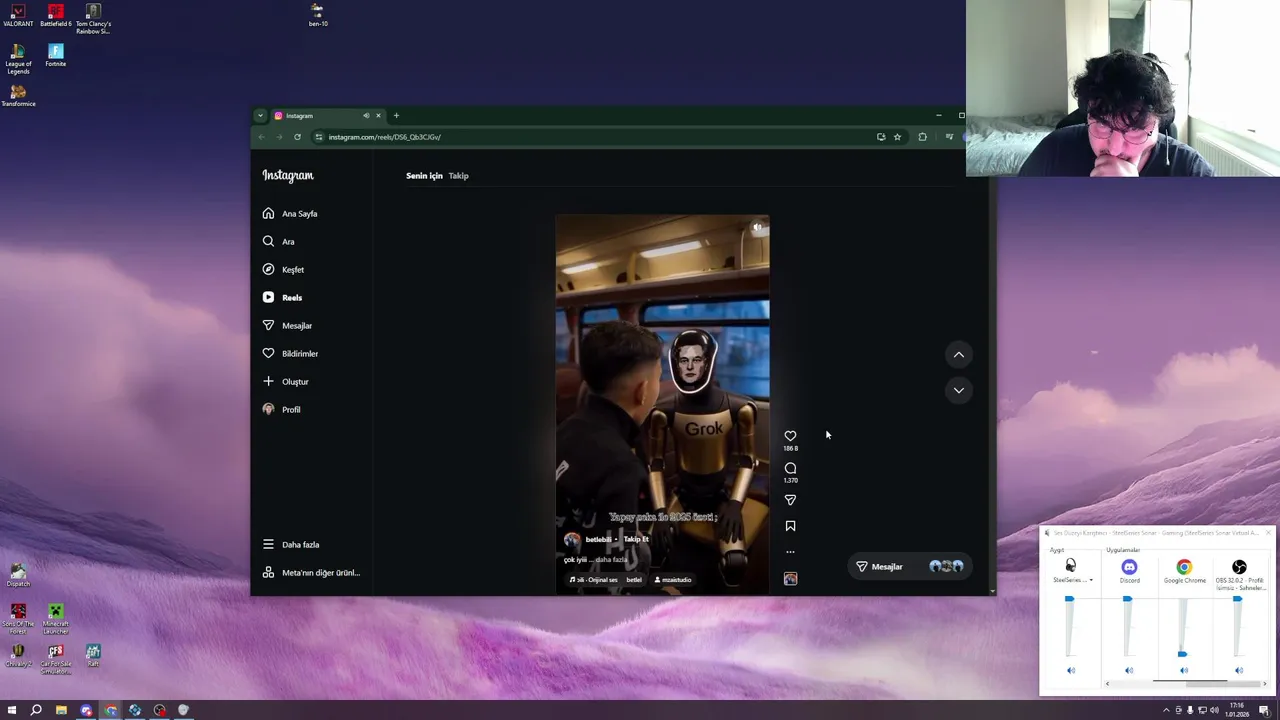Go to next reel down arrow
This screenshot has height=720, width=1280.
958,390
